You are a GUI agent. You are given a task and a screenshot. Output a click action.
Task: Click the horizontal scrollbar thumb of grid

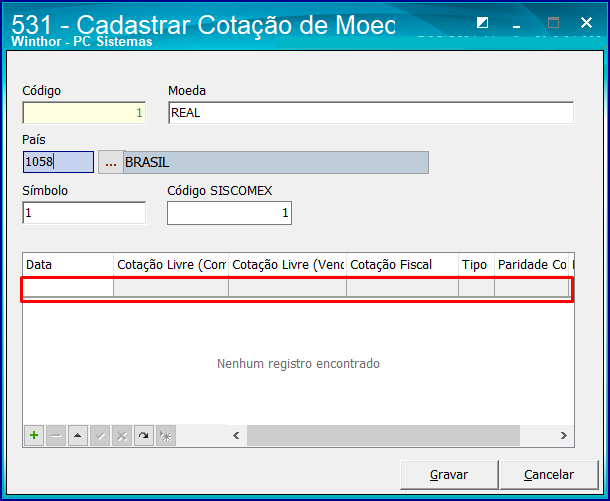[383, 435]
